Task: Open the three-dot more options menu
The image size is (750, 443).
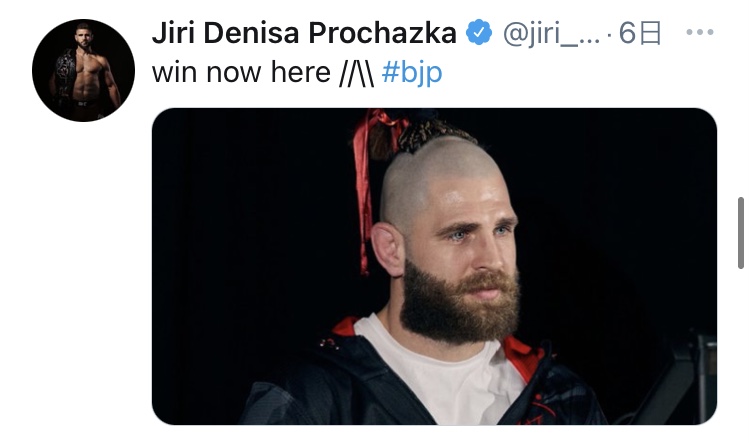Action: click(699, 33)
